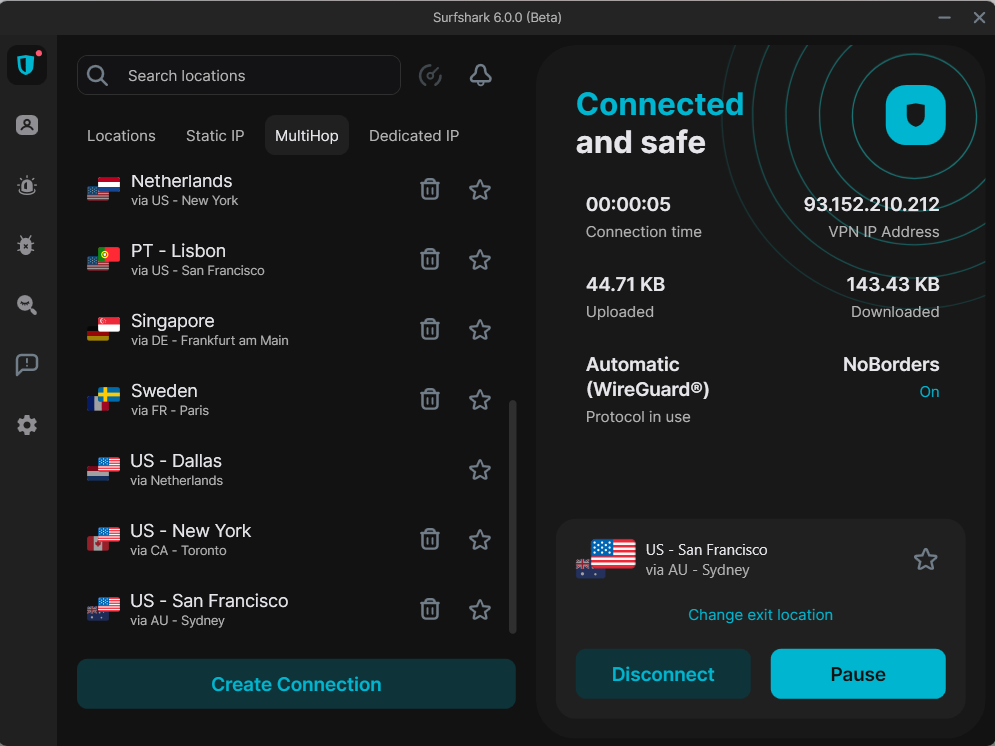This screenshot has height=746, width=995.
Task: Open the profile icon in sidebar
Action: click(27, 125)
